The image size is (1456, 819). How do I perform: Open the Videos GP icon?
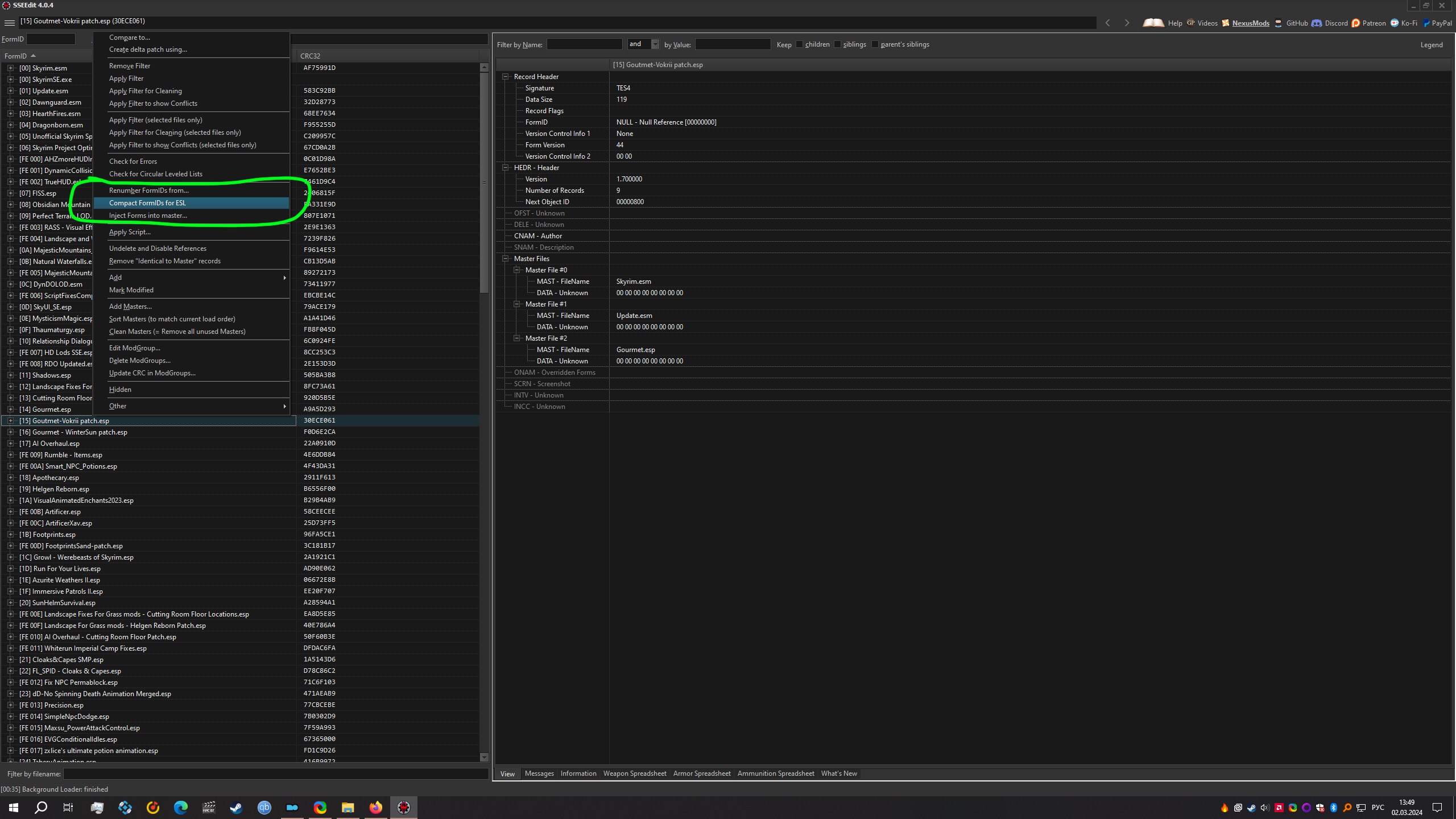click(x=1190, y=23)
